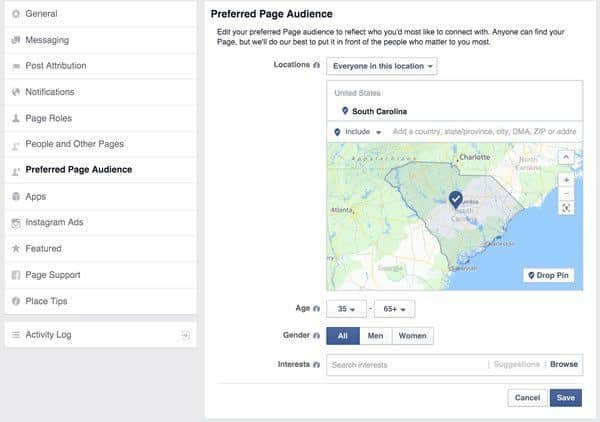Screen dimensions: 600x422
Task: Click the Interests help info icon
Action: 316,365
